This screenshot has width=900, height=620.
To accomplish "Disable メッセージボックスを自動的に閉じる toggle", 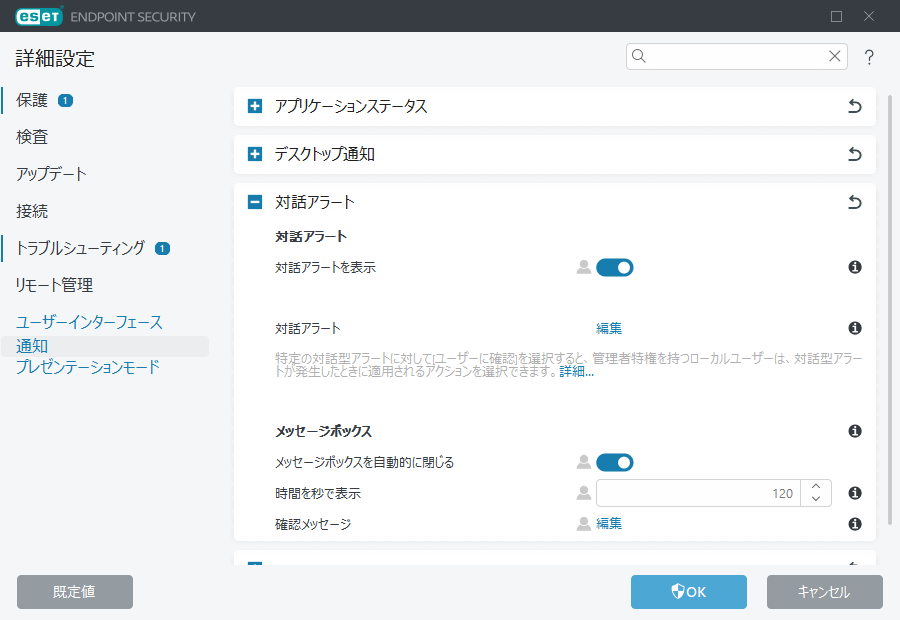I will pos(615,462).
